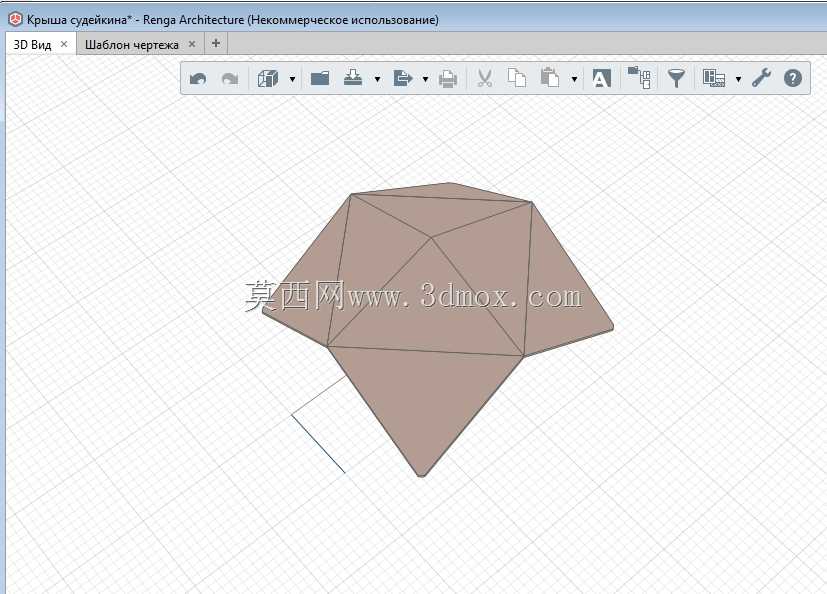This screenshot has width=827, height=594.
Task: Click the Renga application logo icon
Action: point(15,20)
